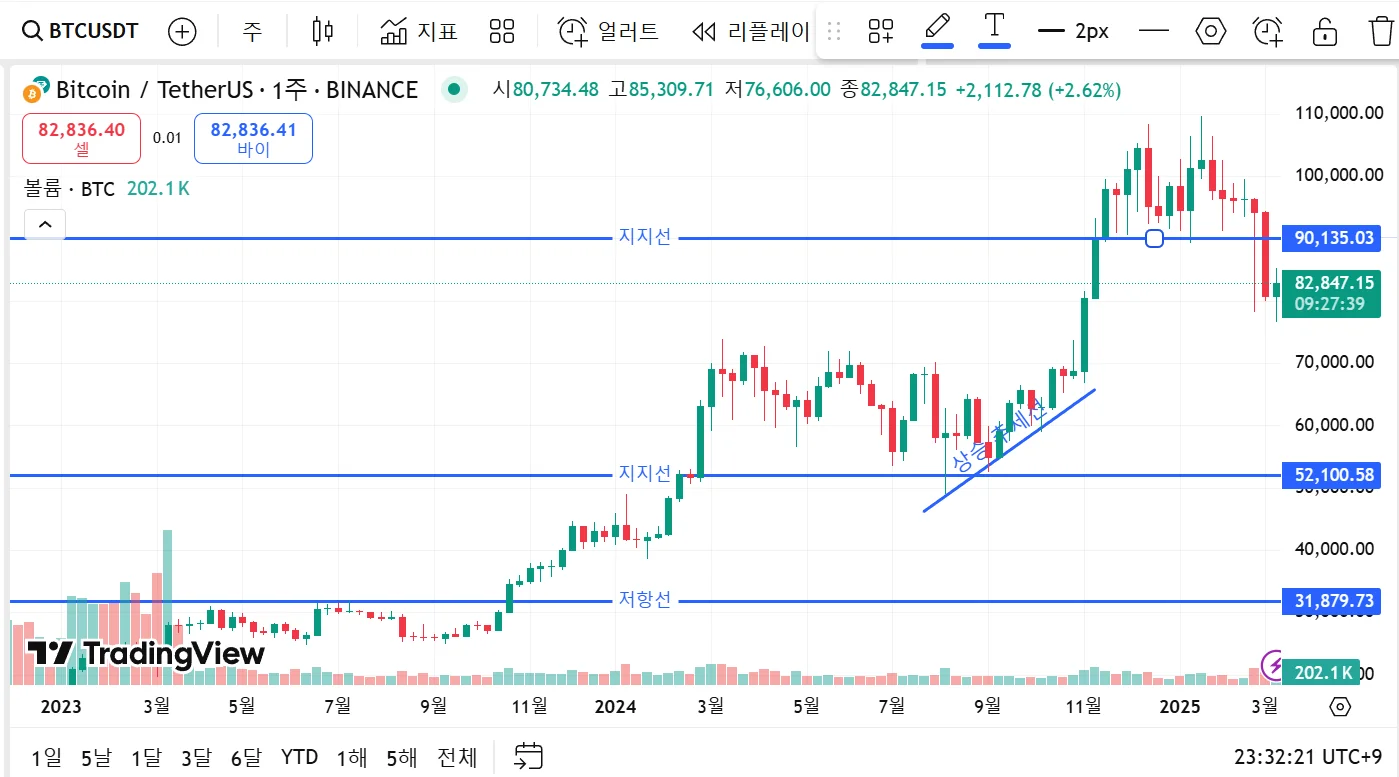
Task: Switch to the YTD time range
Action: click(300, 757)
